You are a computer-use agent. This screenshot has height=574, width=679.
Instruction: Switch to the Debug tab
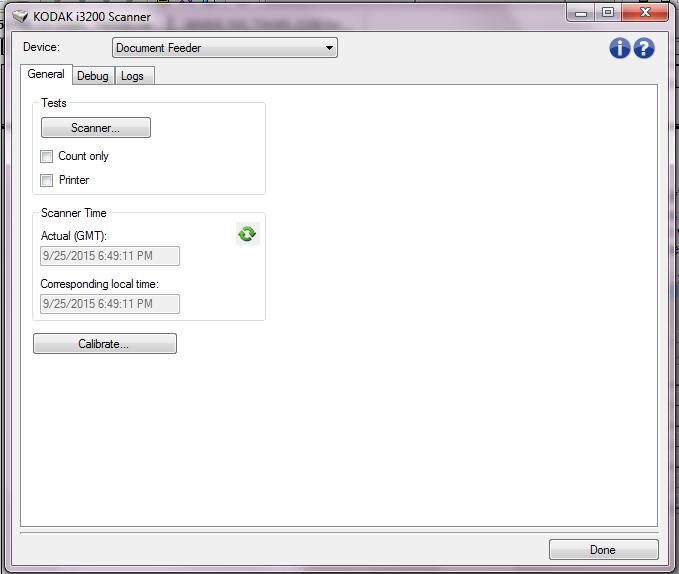(93, 76)
